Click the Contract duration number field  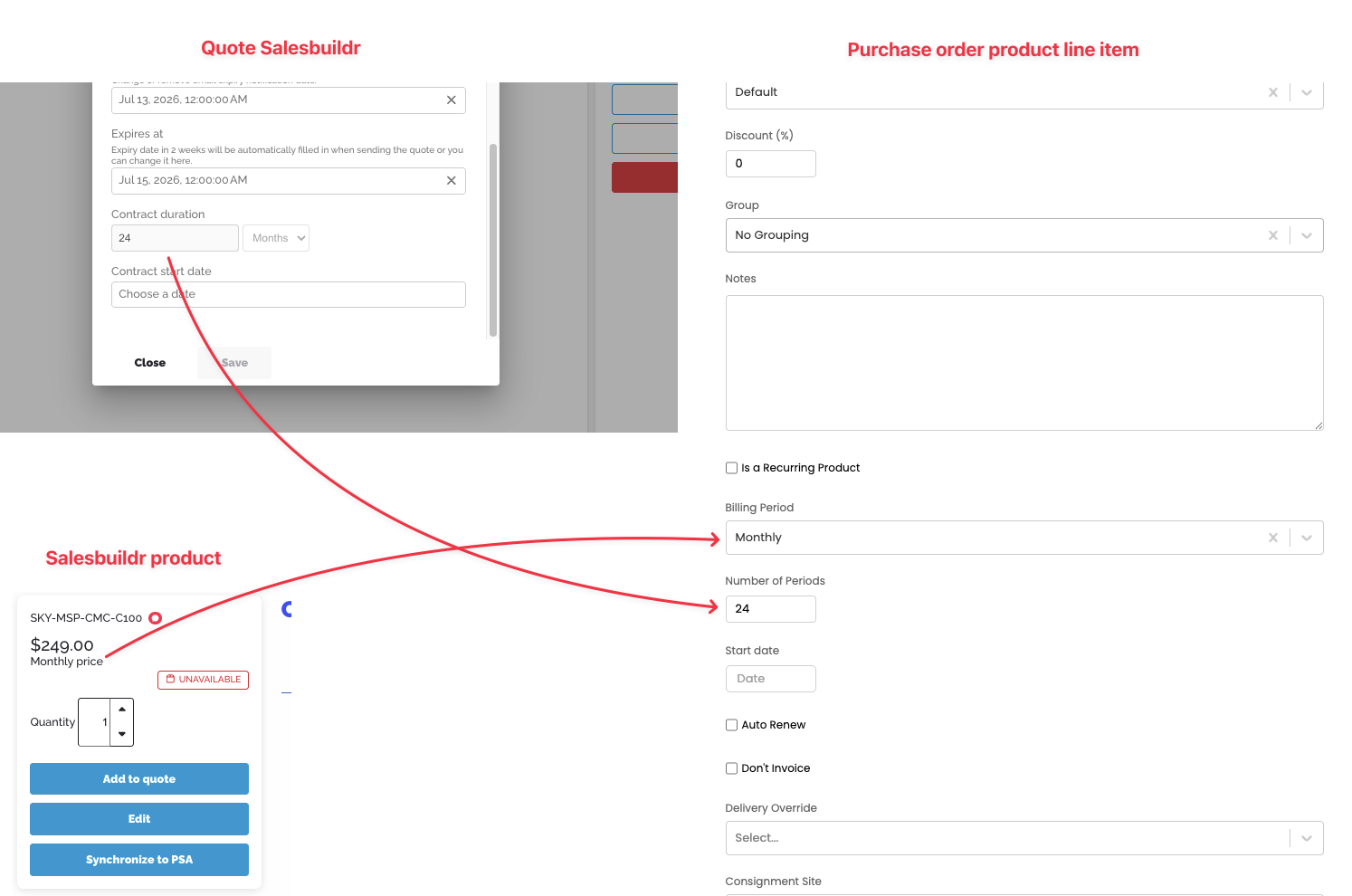click(x=175, y=238)
